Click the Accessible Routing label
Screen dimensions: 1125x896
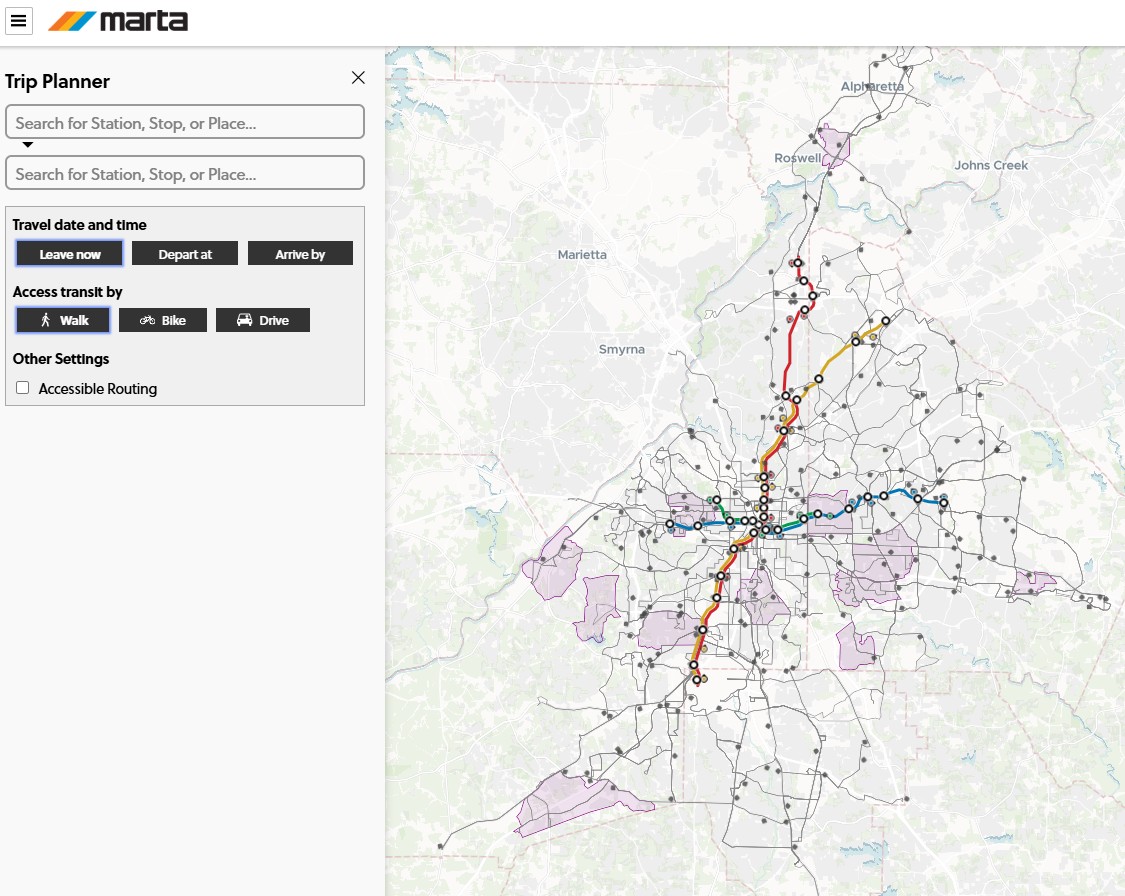pos(98,389)
